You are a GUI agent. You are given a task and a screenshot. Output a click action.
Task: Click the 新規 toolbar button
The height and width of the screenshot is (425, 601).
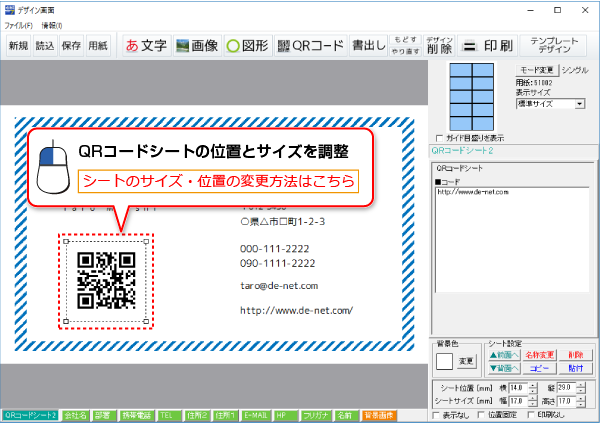click(18, 46)
